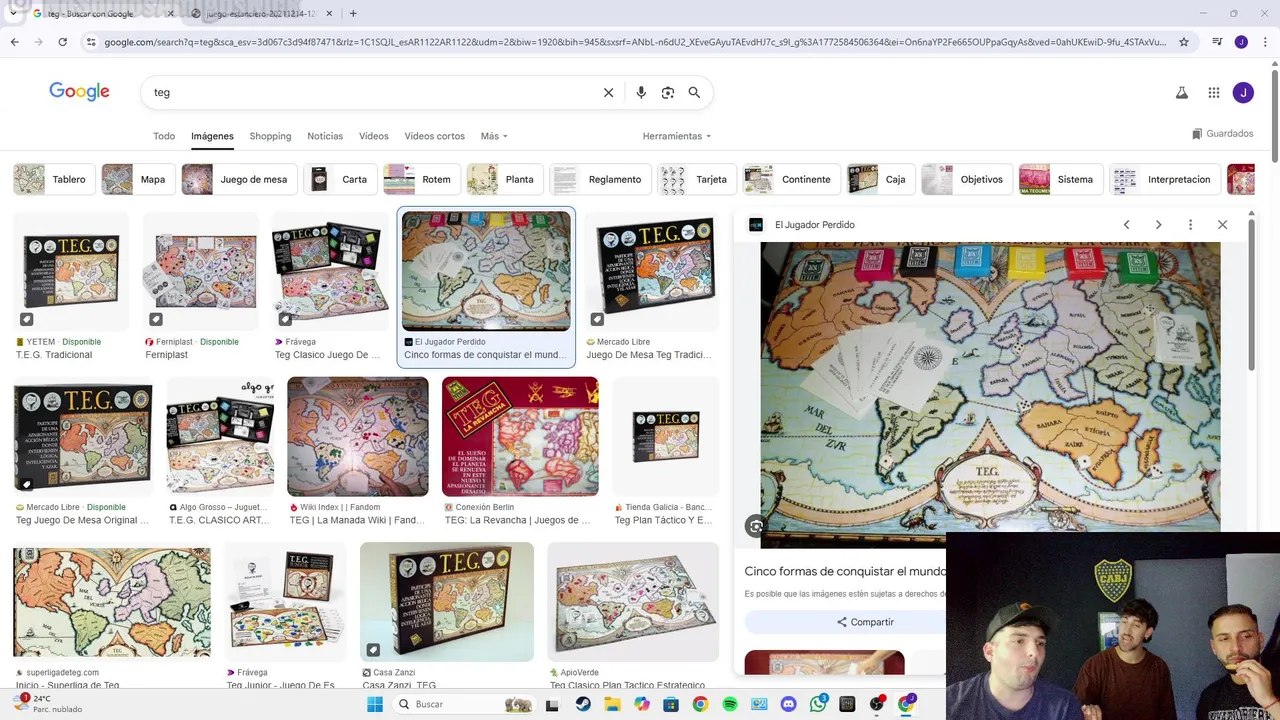Click the browser address bar URL
The image size is (1280, 720).
point(635,42)
